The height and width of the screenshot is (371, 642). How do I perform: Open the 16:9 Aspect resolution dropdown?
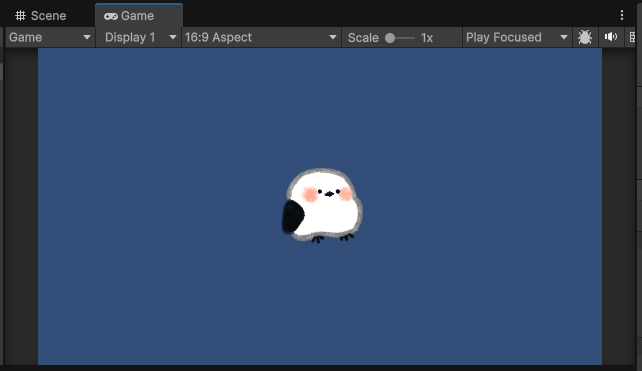point(261,37)
